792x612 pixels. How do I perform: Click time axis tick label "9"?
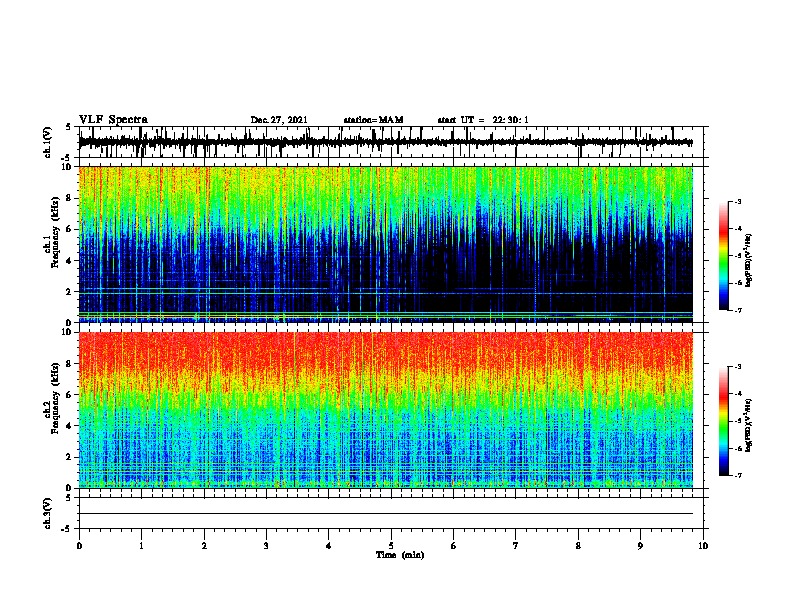click(x=640, y=546)
